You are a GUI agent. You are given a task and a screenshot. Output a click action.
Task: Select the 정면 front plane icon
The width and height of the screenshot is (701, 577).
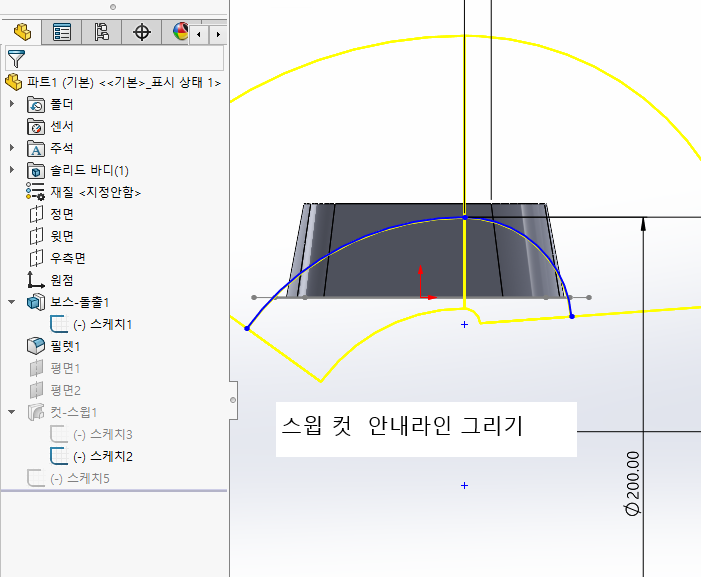click(x=36, y=214)
